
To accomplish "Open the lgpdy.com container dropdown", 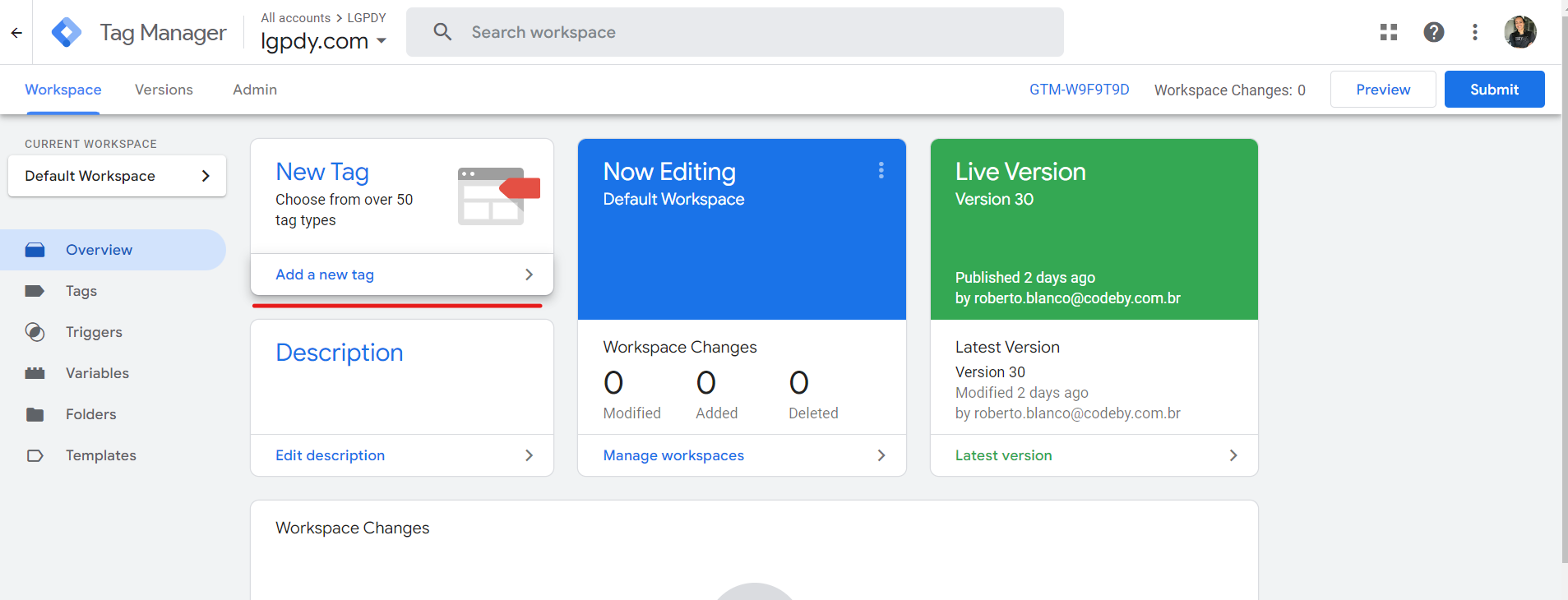I will [x=323, y=40].
